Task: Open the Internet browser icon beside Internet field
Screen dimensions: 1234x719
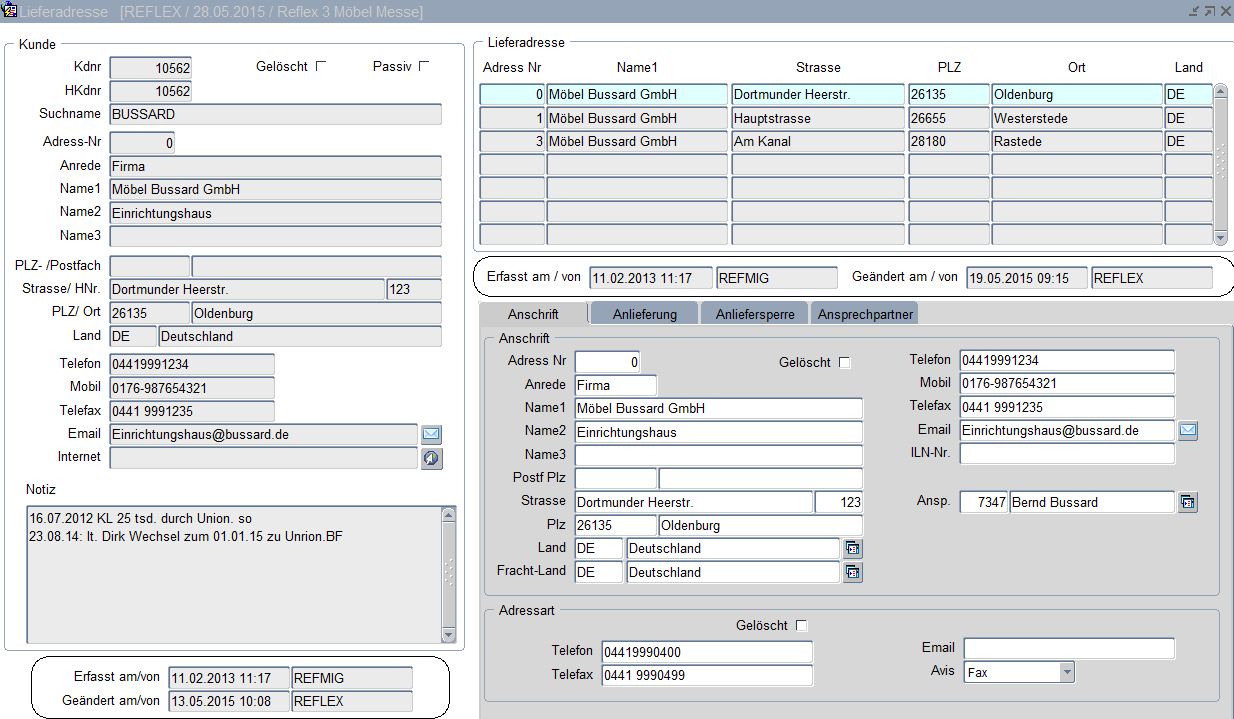Action: [431, 458]
